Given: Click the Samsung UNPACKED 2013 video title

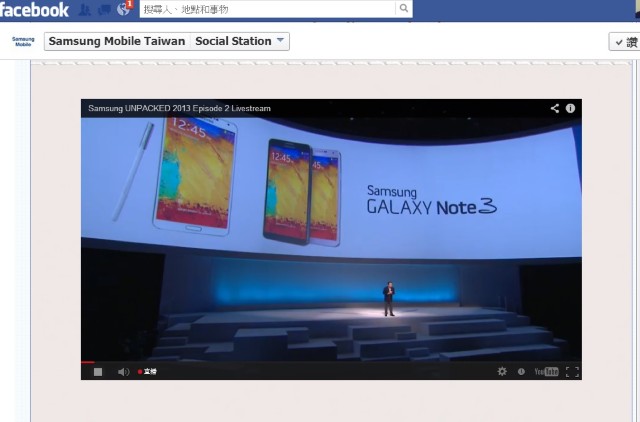Looking at the screenshot, I should 179,109.
